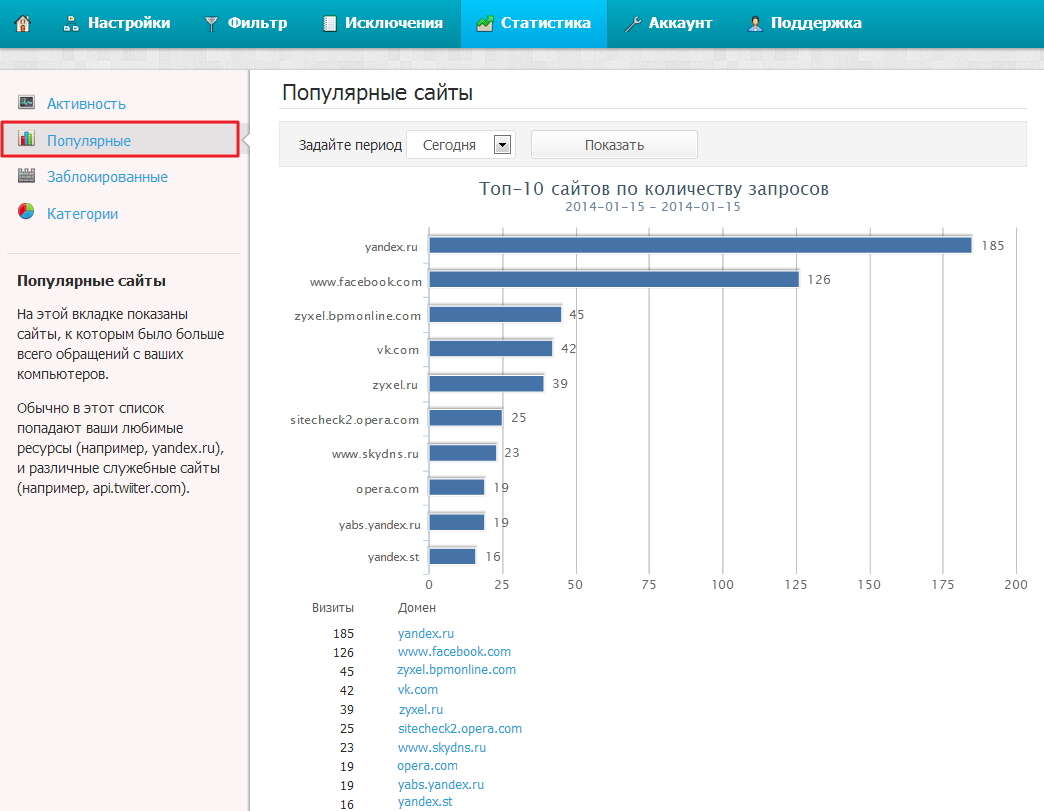Click the funnel icon next to Фильтр
This screenshot has height=811, width=1044.
point(212,24)
